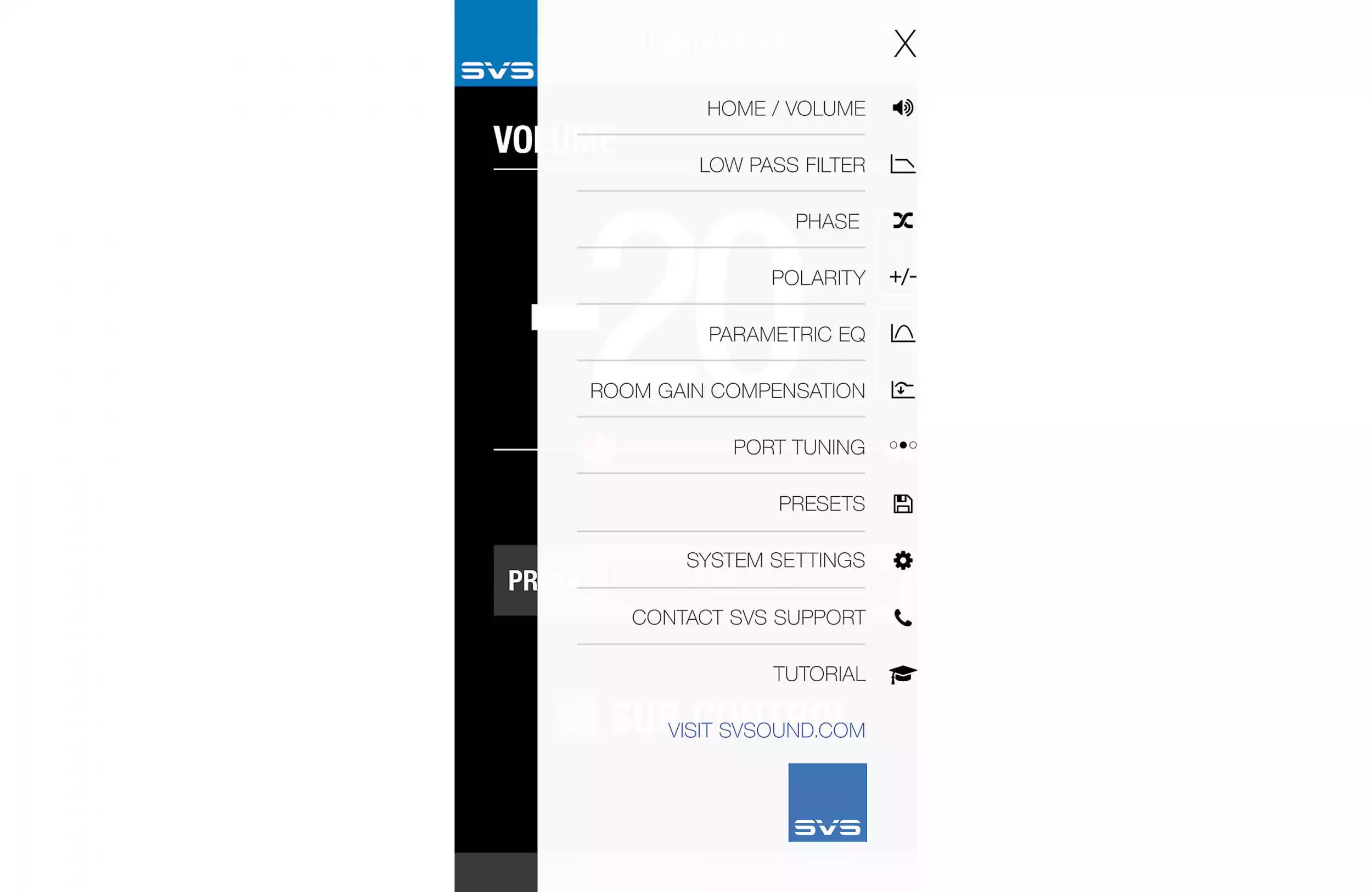Select Tutorial menu item
Image resolution: width=1372 pixels, height=892 pixels.
point(819,673)
